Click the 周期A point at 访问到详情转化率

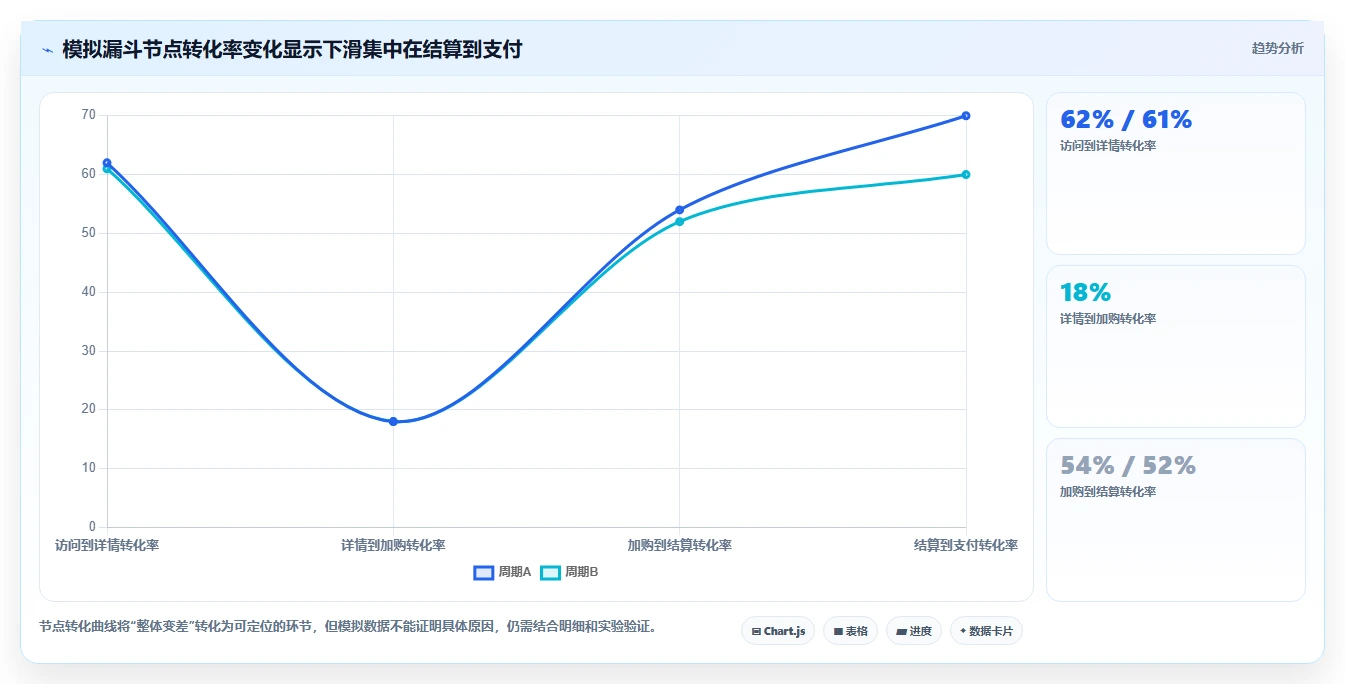[x=107, y=163]
